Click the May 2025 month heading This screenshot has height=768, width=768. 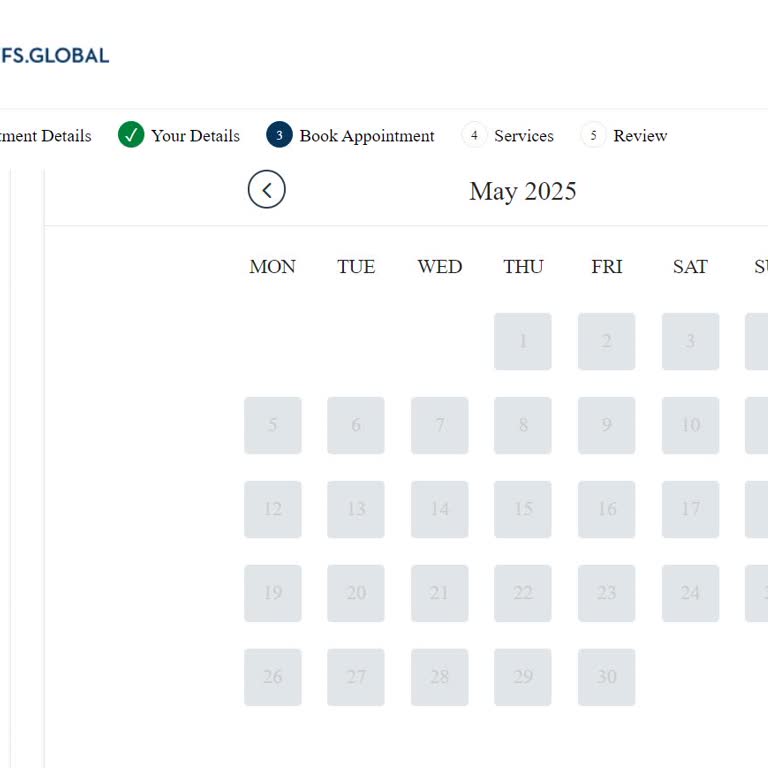click(523, 191)
